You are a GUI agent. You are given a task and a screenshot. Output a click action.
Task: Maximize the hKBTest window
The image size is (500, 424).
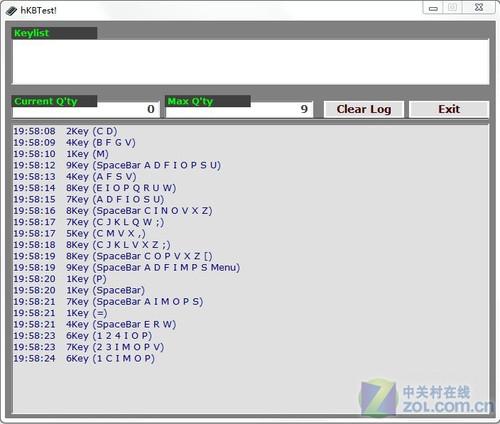click(452, 8)
